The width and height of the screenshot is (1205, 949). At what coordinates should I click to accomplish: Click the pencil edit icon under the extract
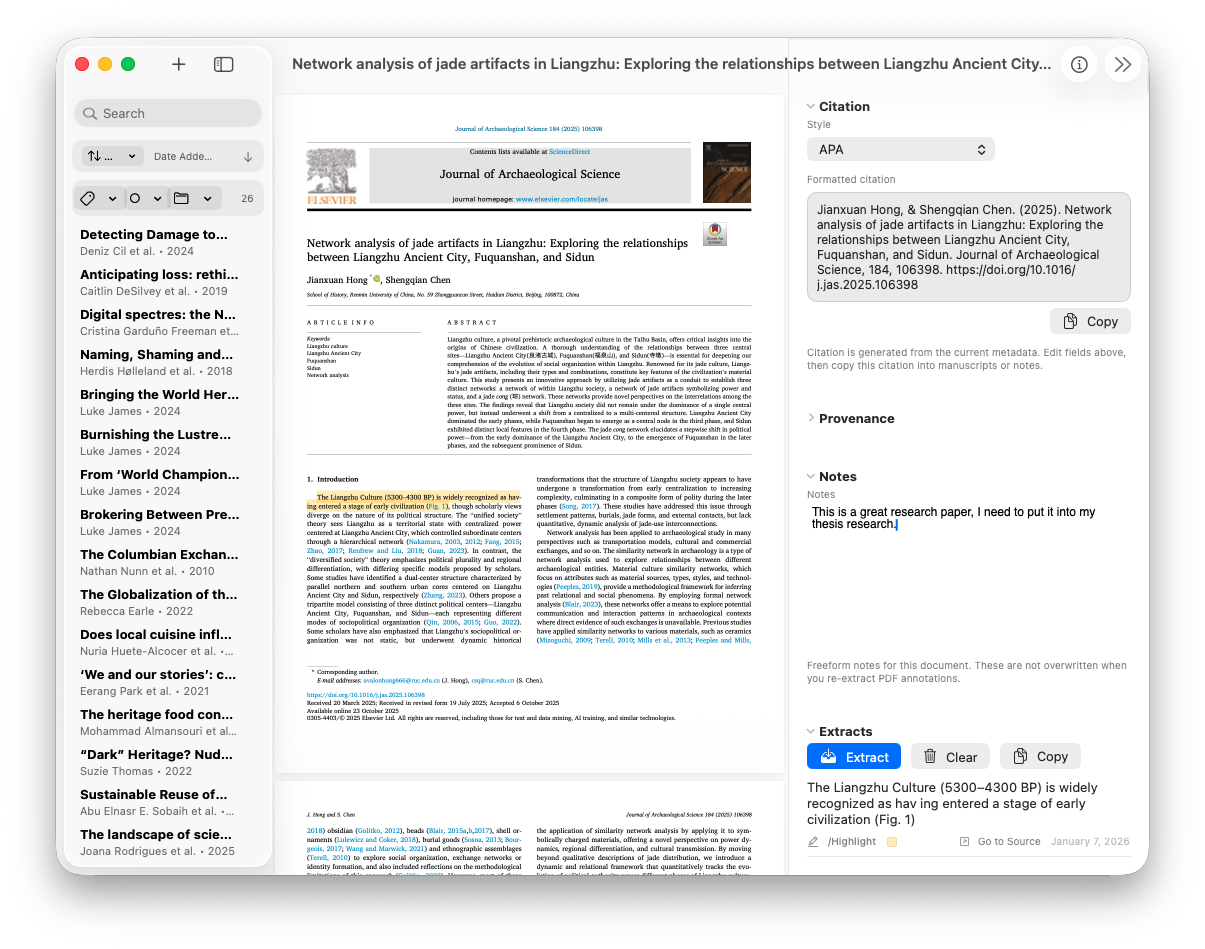(813, 841)
